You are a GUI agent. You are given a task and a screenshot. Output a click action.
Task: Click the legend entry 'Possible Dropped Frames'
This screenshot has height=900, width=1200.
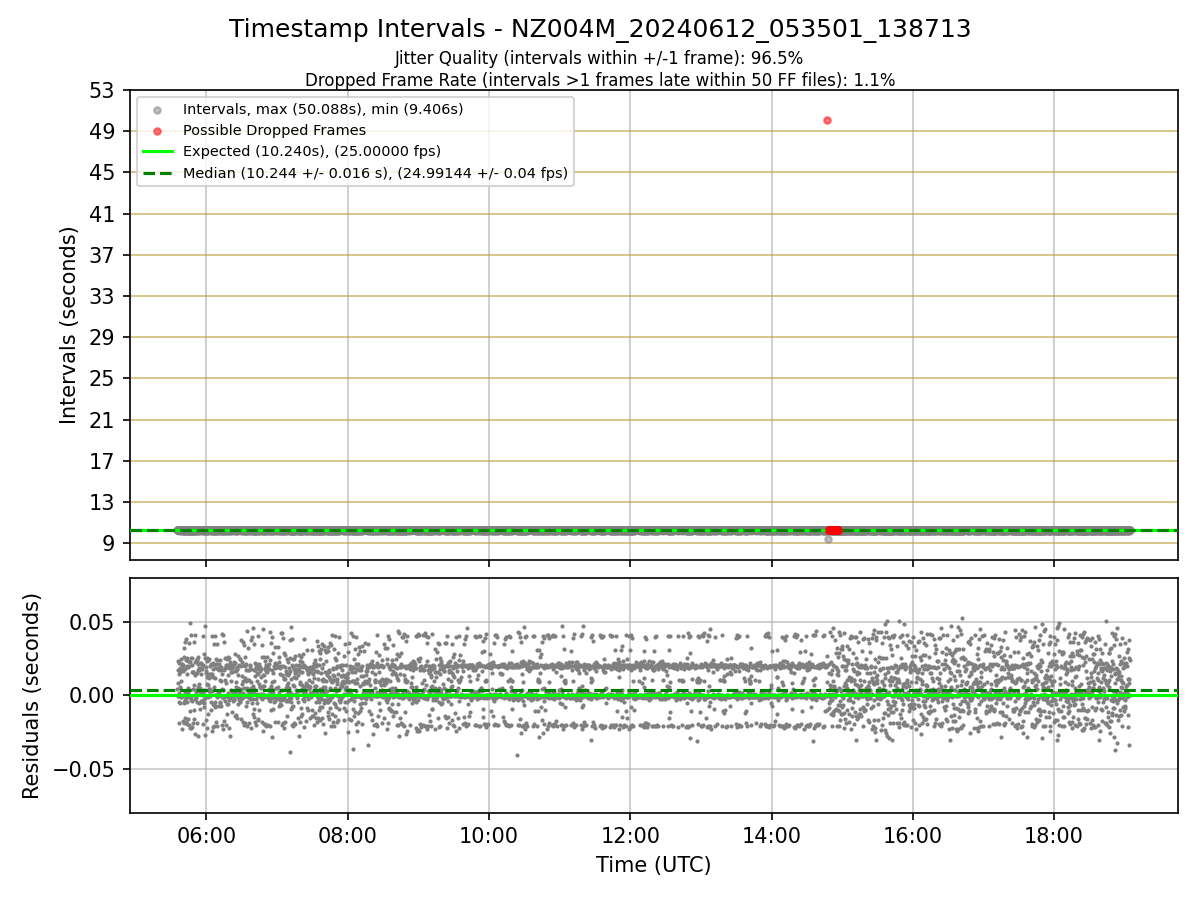point(274,130)
